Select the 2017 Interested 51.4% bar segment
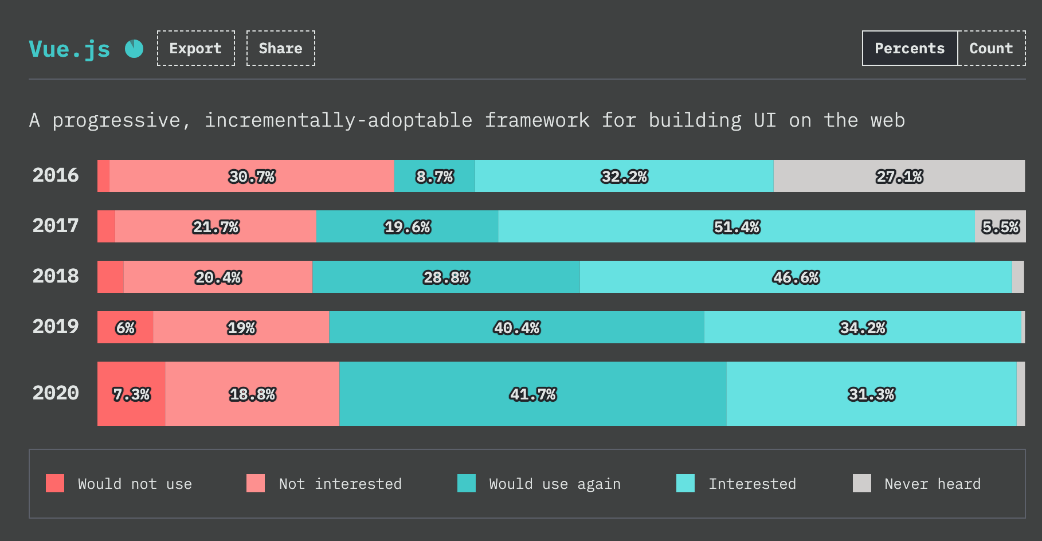Image resolution: width=1042 pixels, height=541 pixels. pyautogui.click(x=736, y=226)
